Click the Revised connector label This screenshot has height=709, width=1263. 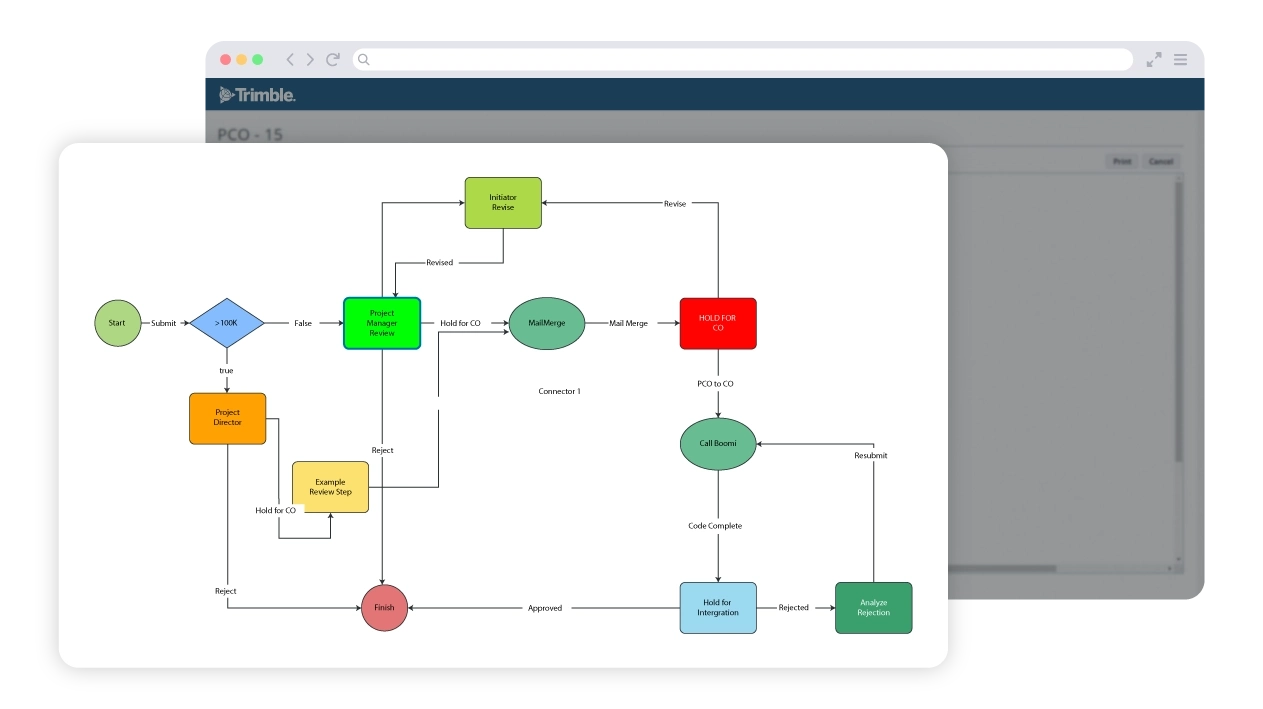click(440, 263)
